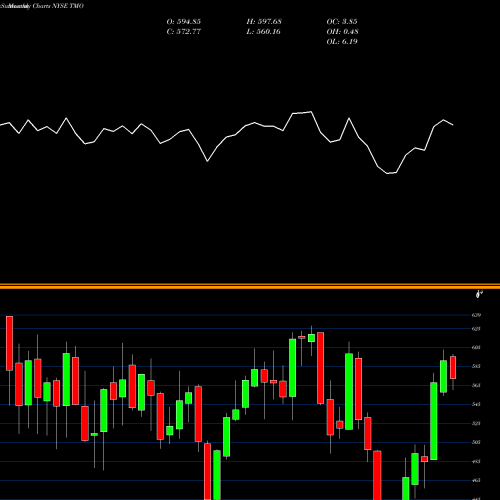
Task: Click the 'OL: 6.19' reading
Action: point(342,42)
